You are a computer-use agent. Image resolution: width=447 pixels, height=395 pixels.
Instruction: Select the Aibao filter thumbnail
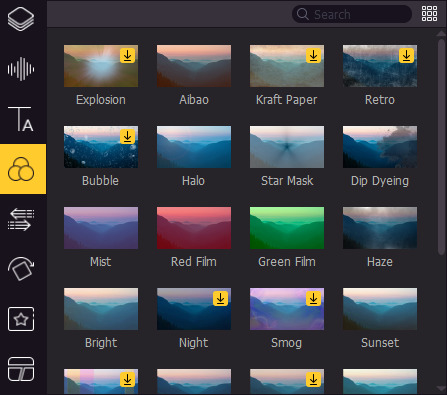(194, 66)
